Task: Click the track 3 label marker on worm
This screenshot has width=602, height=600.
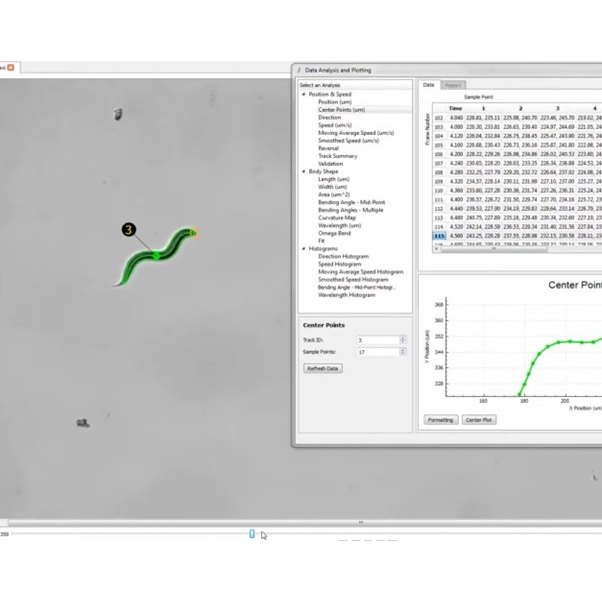Action: click(x=129, y=230)
